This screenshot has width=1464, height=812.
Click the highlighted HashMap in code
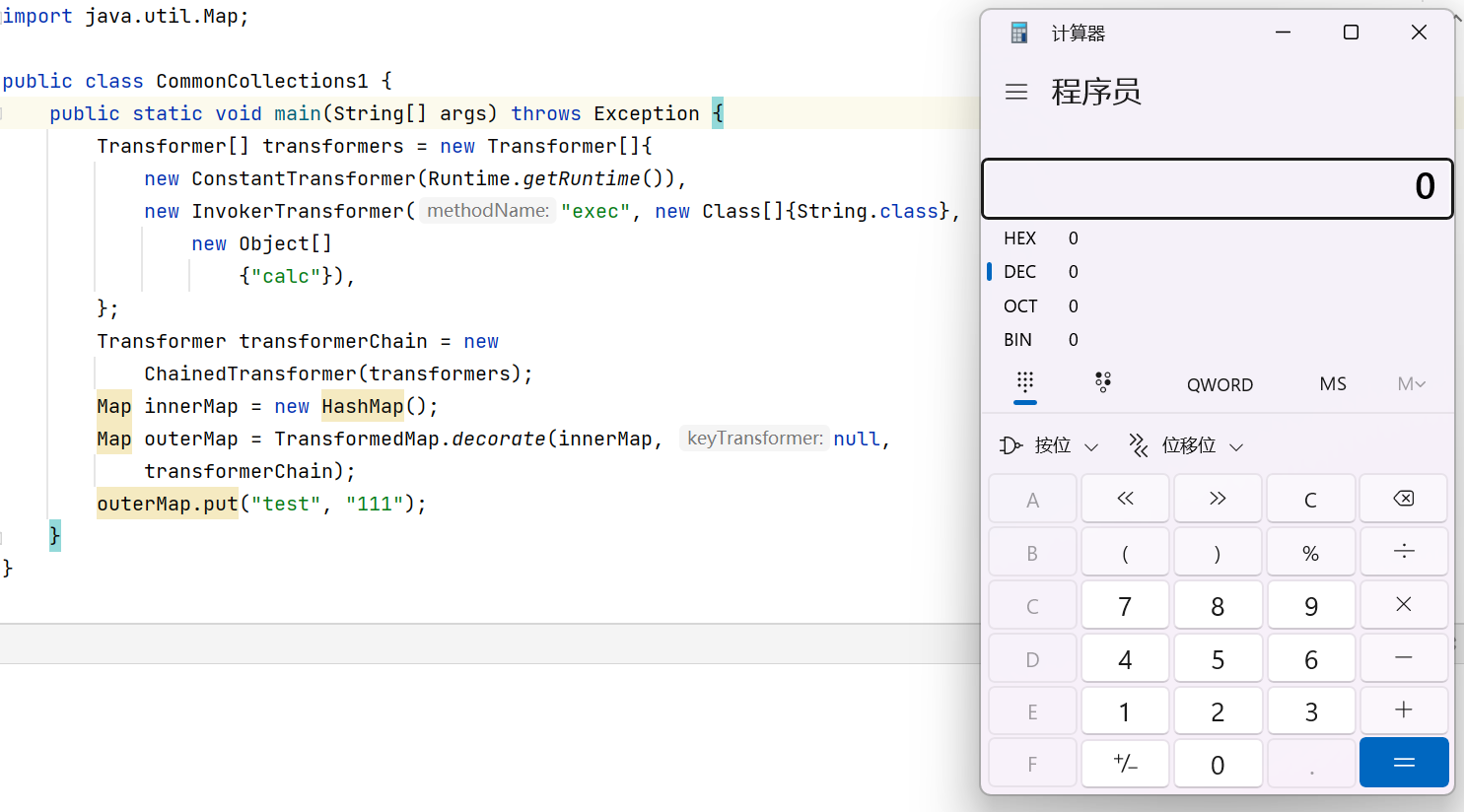pos(363,406)
